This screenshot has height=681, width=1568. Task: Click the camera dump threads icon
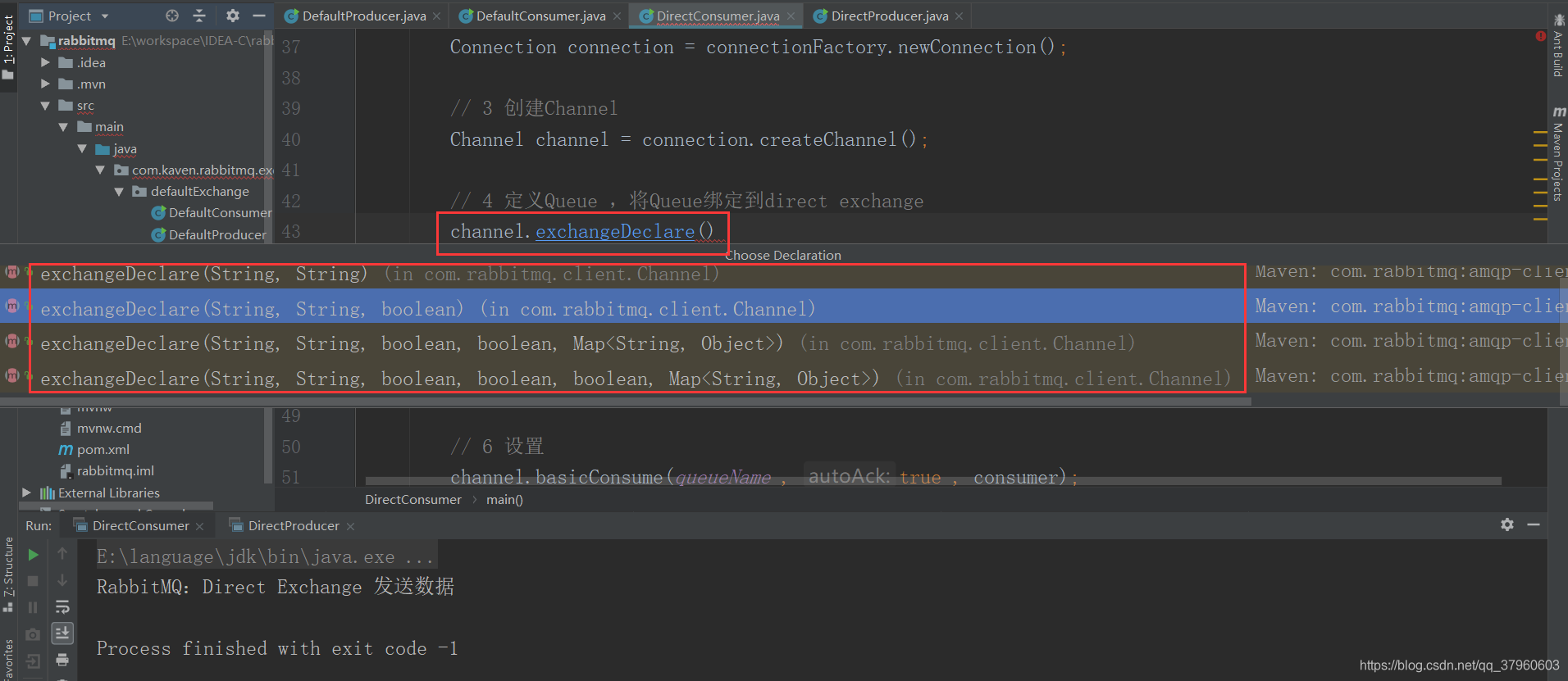coord(34,634)
